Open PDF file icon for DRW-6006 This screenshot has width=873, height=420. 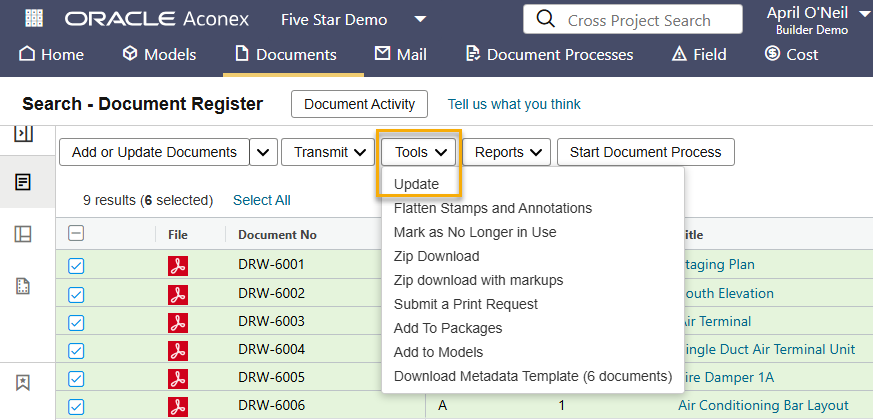coord(178,407)
